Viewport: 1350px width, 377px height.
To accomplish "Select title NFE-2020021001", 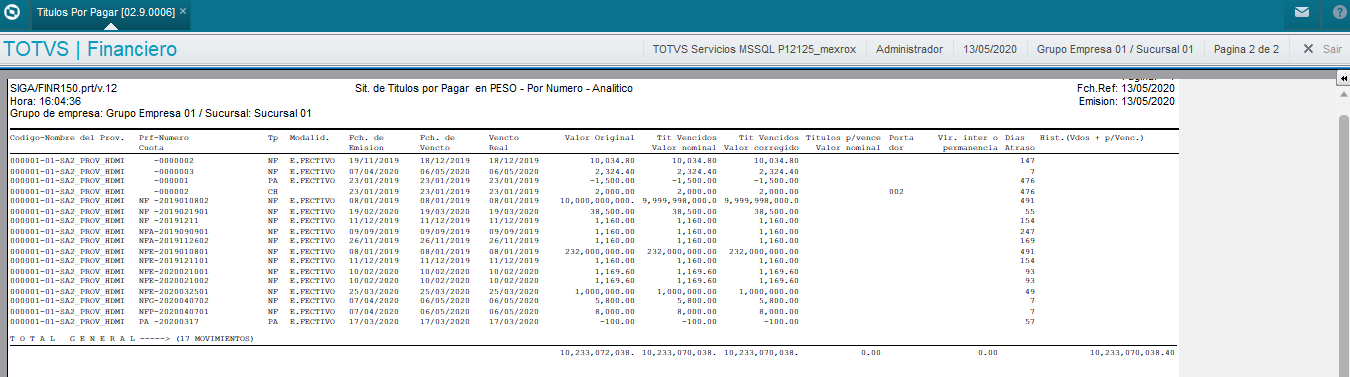I will tap(173, 272).
